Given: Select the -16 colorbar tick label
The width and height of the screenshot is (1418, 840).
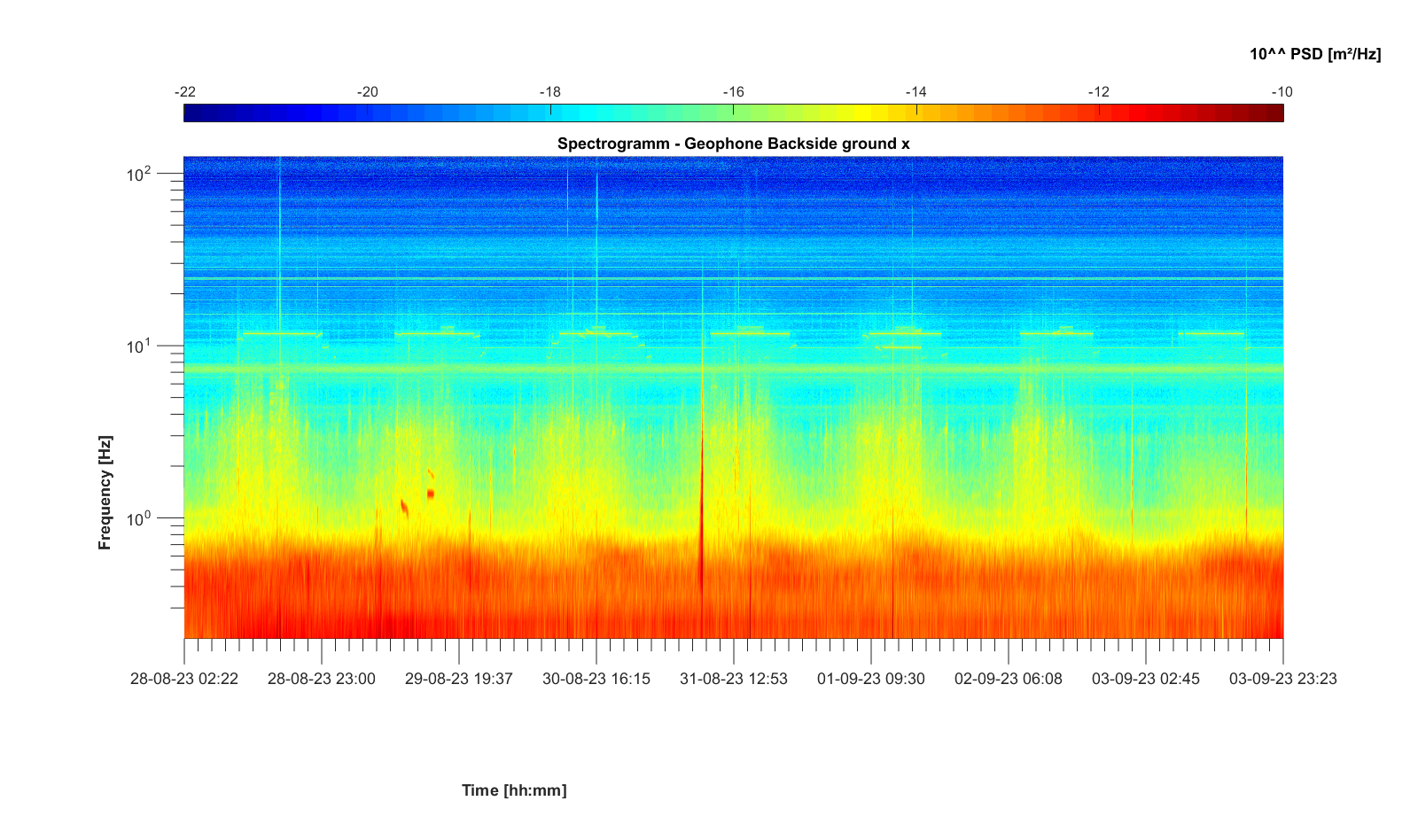Looking at the screenshot, I should tap(733, 92).
